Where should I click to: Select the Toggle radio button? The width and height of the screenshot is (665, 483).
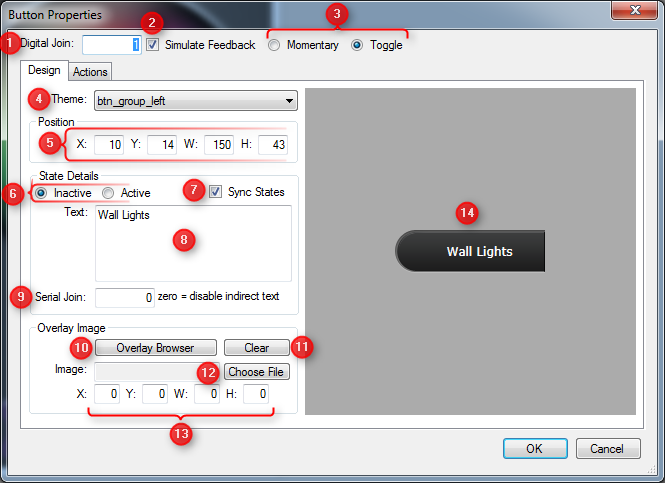point(357,45)
